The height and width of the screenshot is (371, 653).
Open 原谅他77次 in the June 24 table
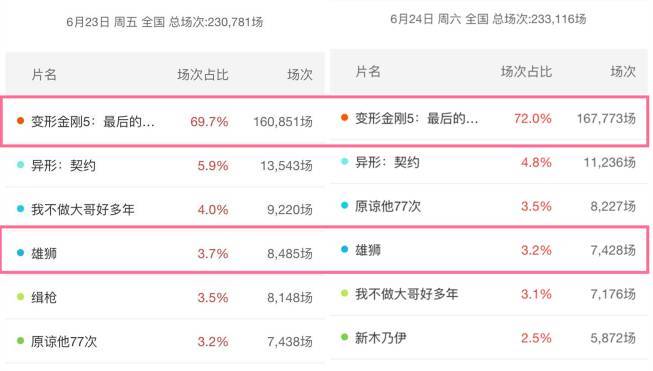point(489,206)
